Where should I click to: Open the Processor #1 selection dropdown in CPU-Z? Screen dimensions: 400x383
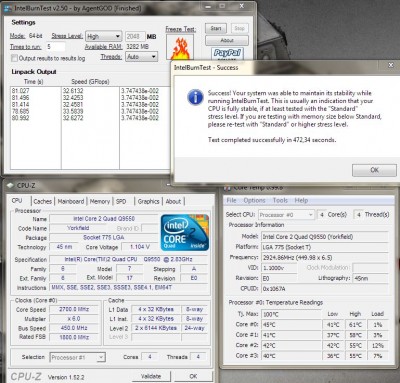coord(77,357)
